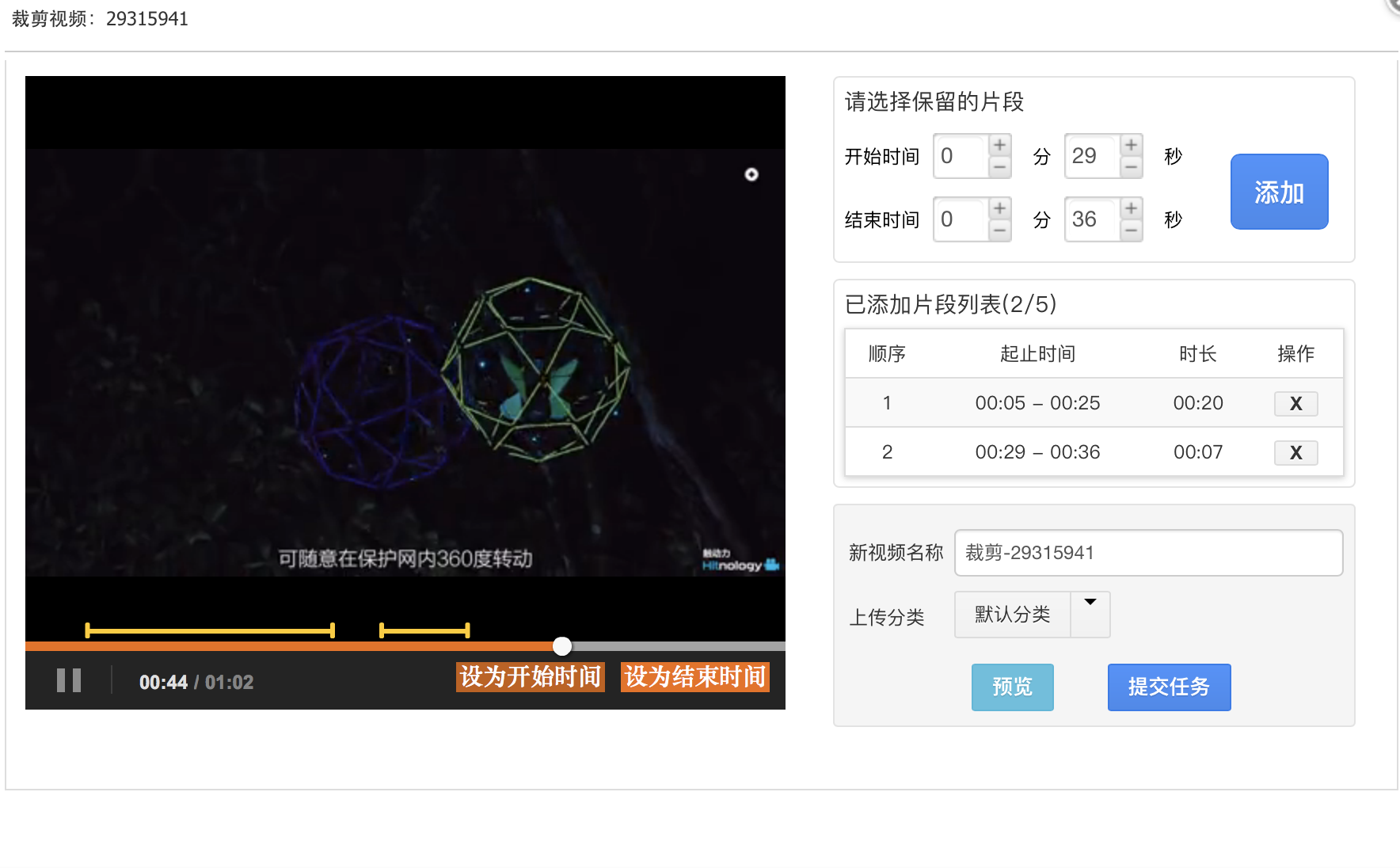This screenshot has height=868, width=1400.
Task: Click the dropdown arrow beside 默认分类
Action: click(x=1090, y=615)
